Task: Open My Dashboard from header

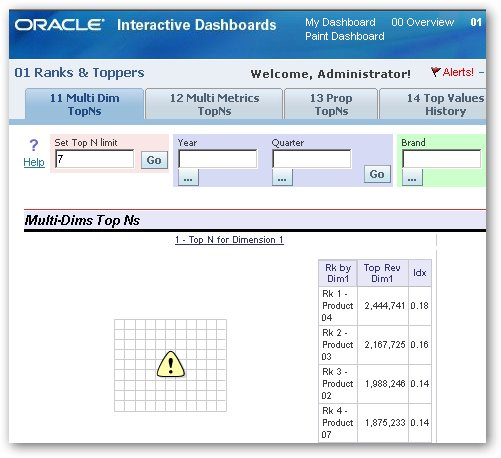Action: point(340,22)
